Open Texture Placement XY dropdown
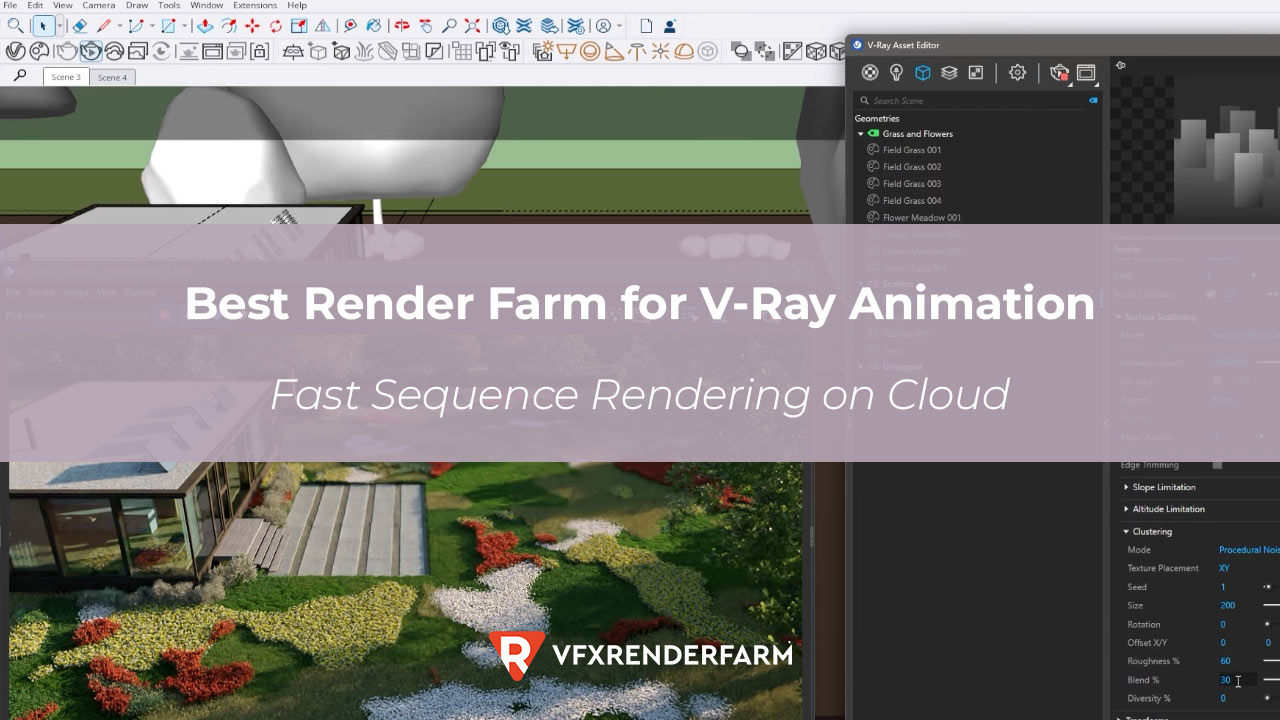1280x720 pixels. point(1224,568)
